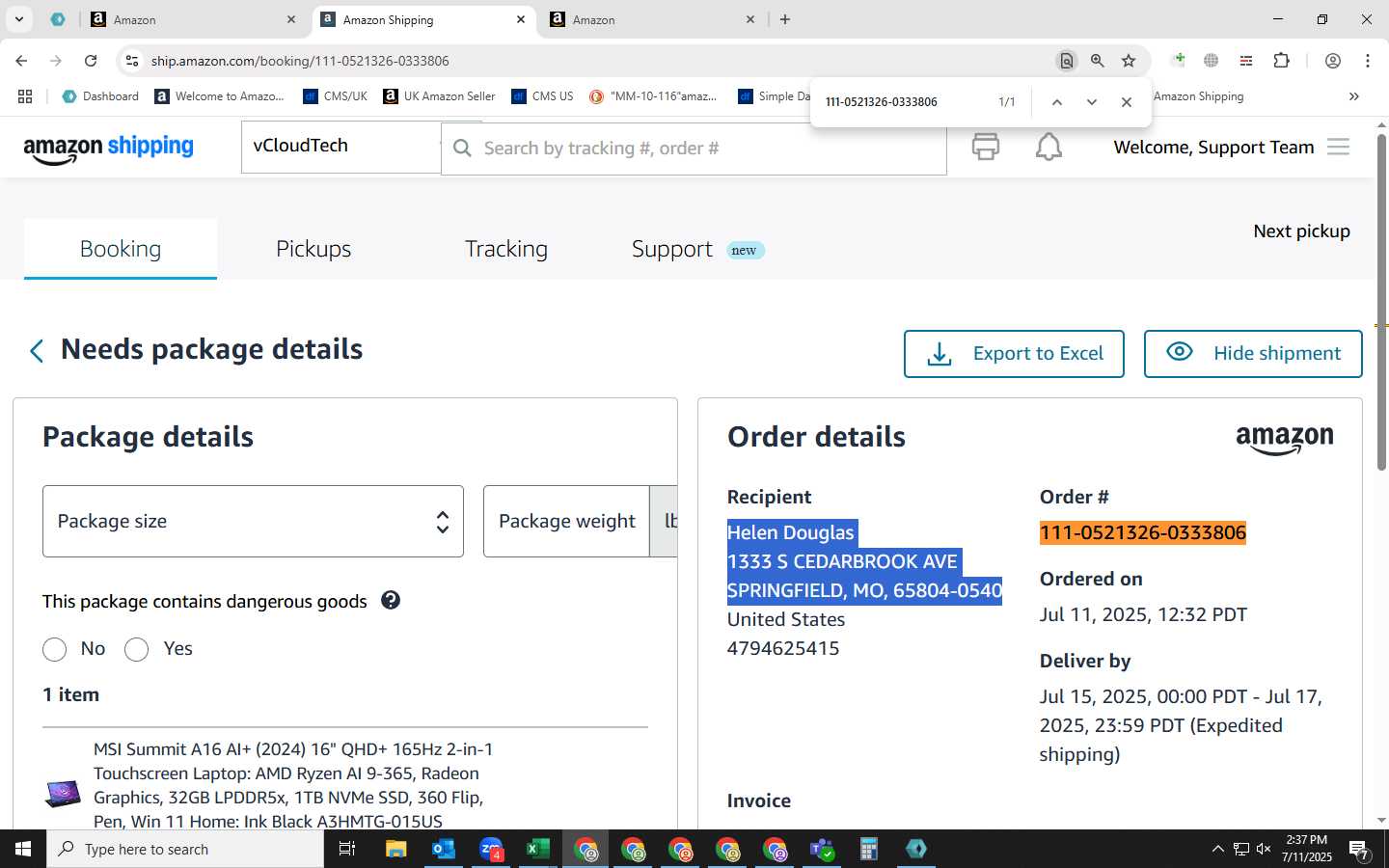
Task: Switch to the third Amazon browser tab
Action: (x=652, y=19)
